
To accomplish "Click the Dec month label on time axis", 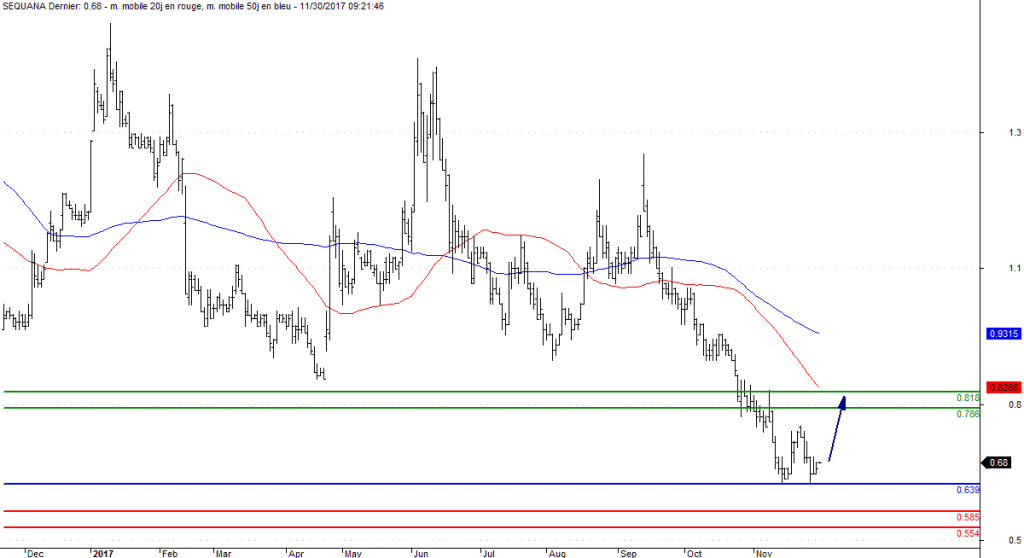I will pyautogui.click(x=34, y=551).
